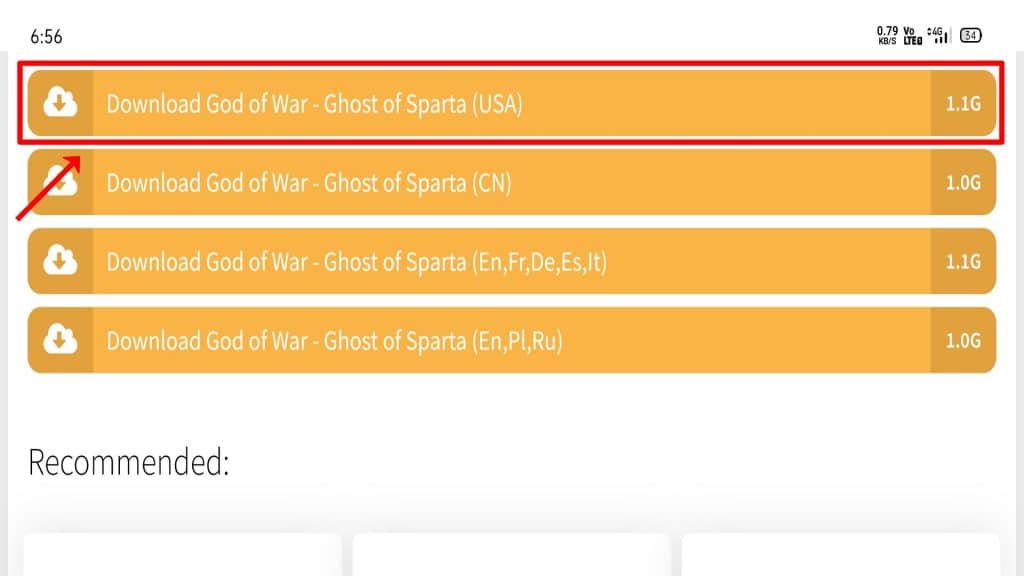The height and width of the screenshot is (576, 1024).
Task: Tap the cloud icon for the En,Fr,De,Es,It version
Action: tap(60, 261)
